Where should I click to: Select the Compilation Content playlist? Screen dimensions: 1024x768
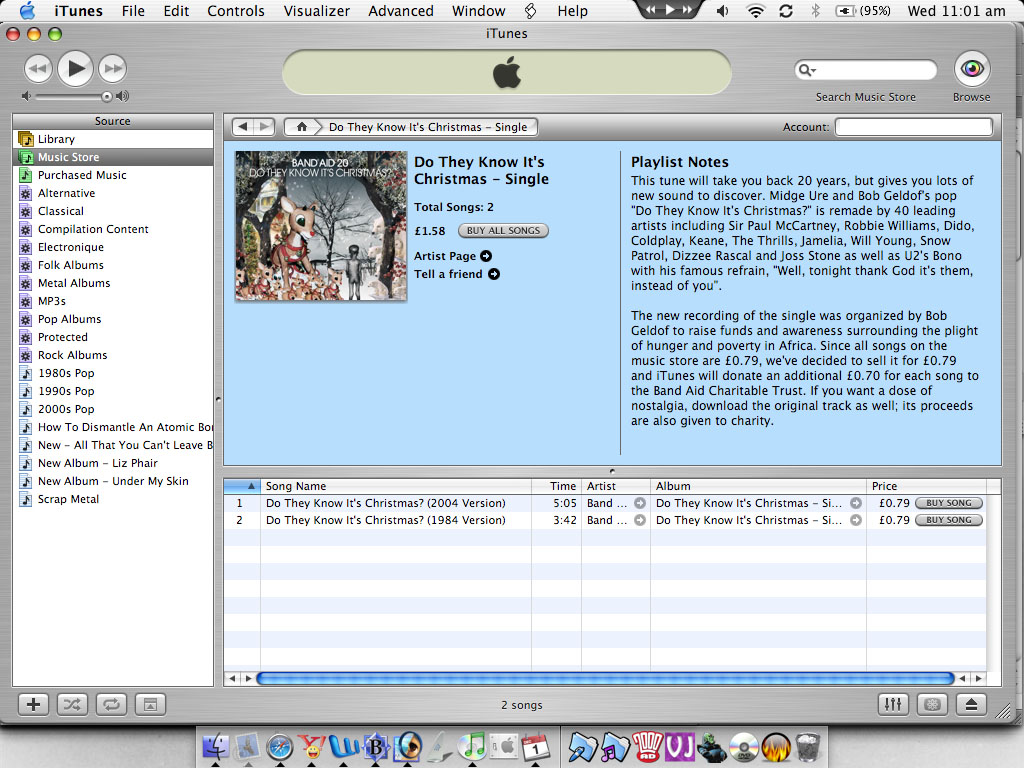(x=114, y=229)
